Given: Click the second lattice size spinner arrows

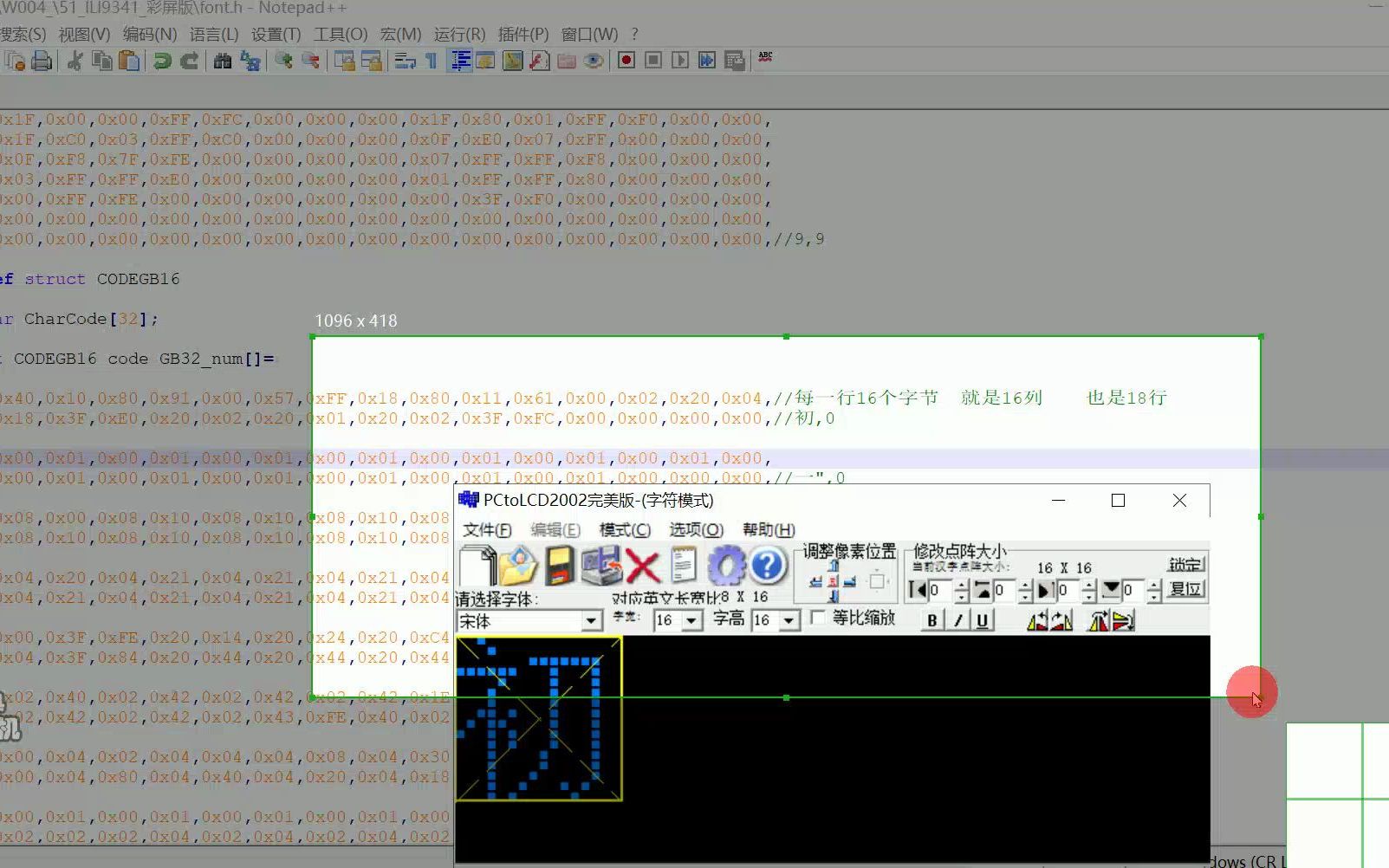Looking at the screenshot, I should click(x=1025, y=591).
